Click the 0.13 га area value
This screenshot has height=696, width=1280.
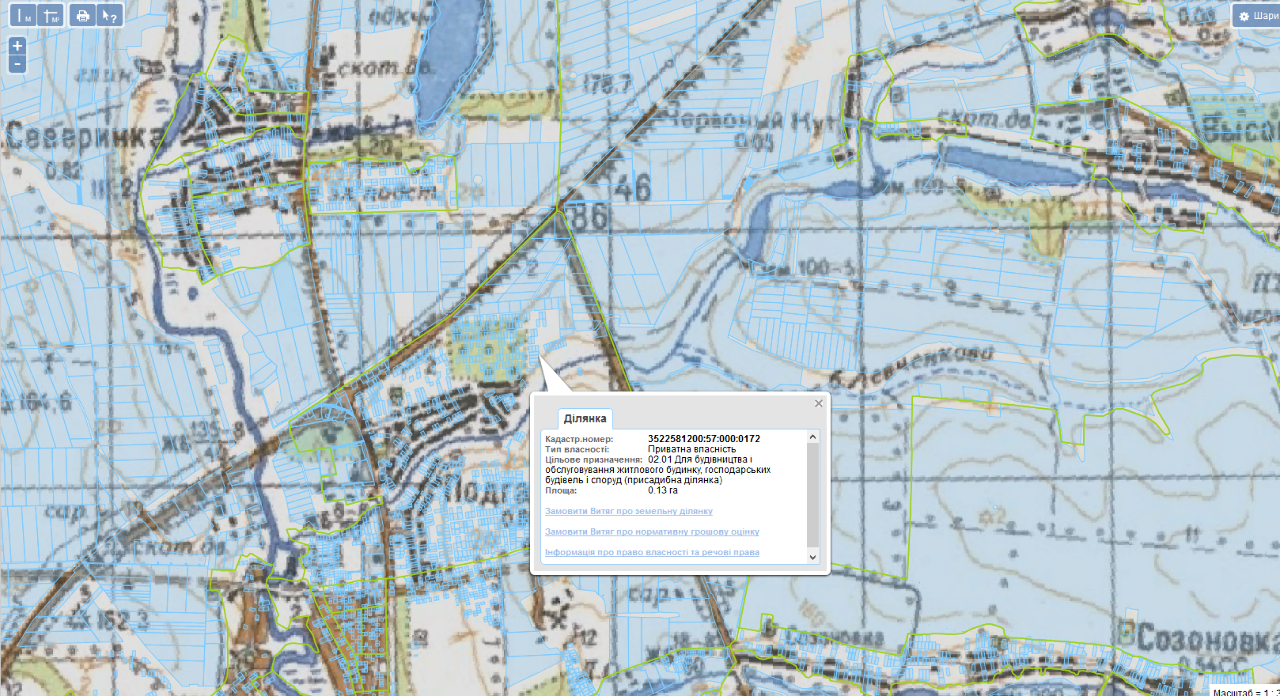tap(663, 491)
